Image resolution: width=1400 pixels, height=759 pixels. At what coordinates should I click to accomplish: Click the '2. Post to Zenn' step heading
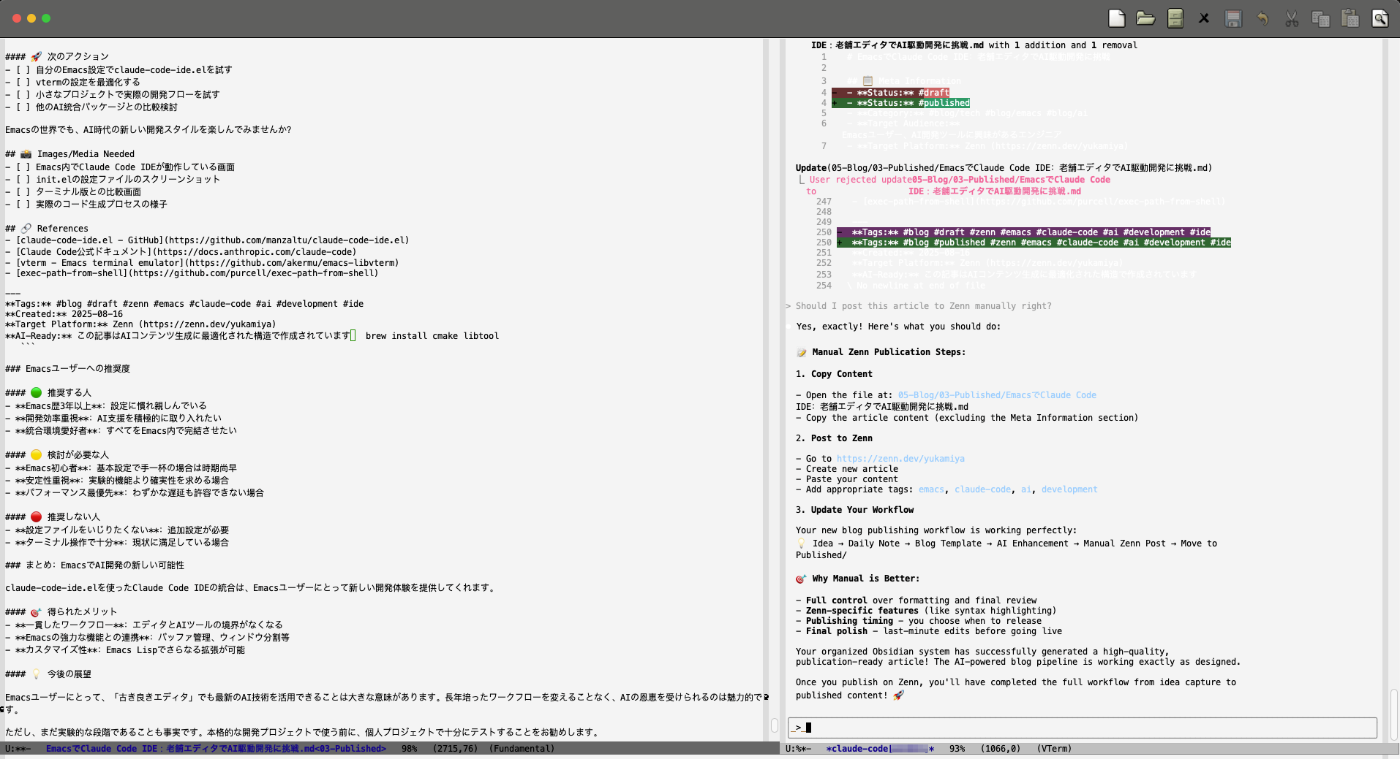834,438
